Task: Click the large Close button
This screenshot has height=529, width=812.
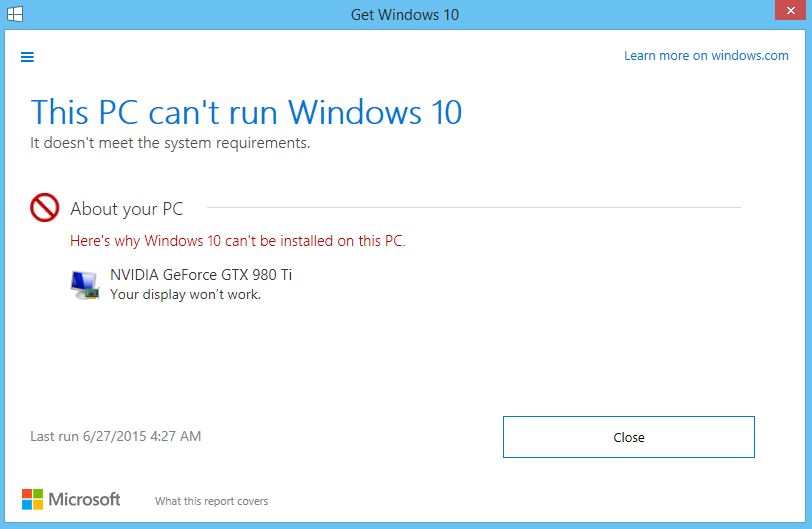Action: coord(629,437)
